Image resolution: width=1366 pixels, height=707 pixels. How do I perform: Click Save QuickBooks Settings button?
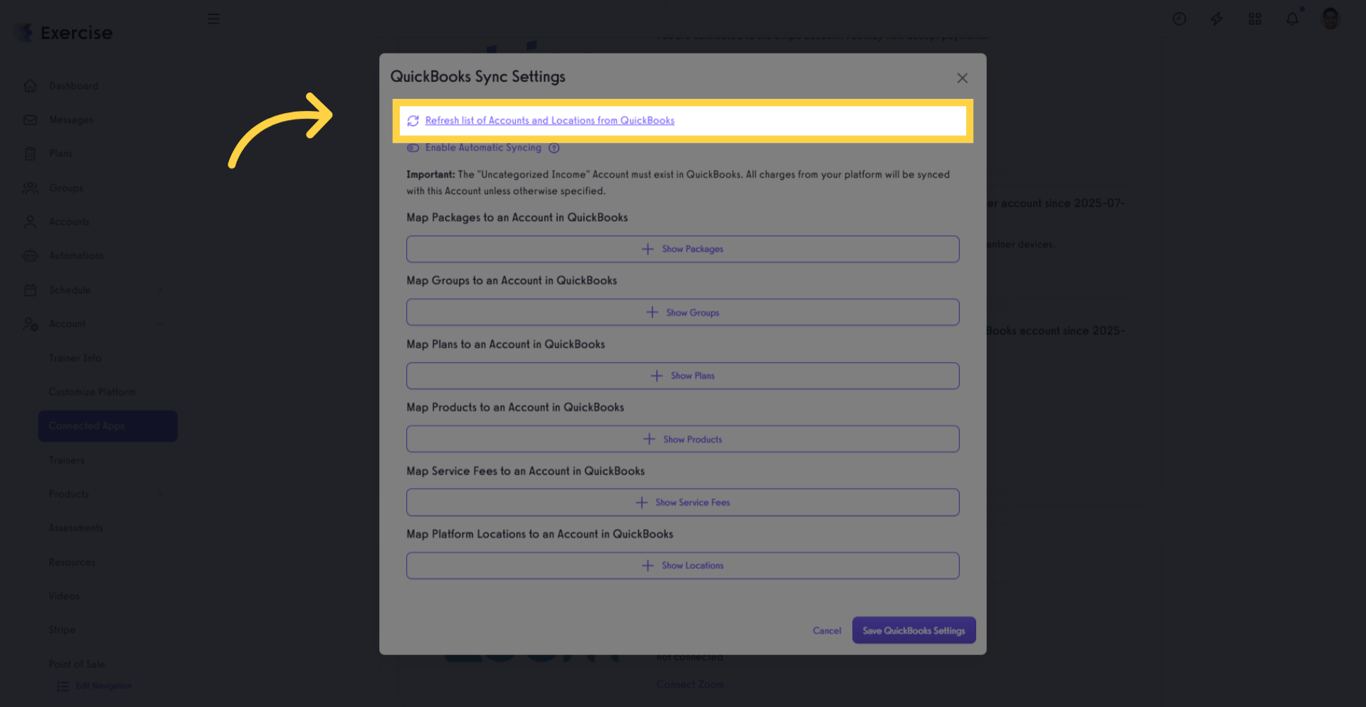[x=913, y=631]
